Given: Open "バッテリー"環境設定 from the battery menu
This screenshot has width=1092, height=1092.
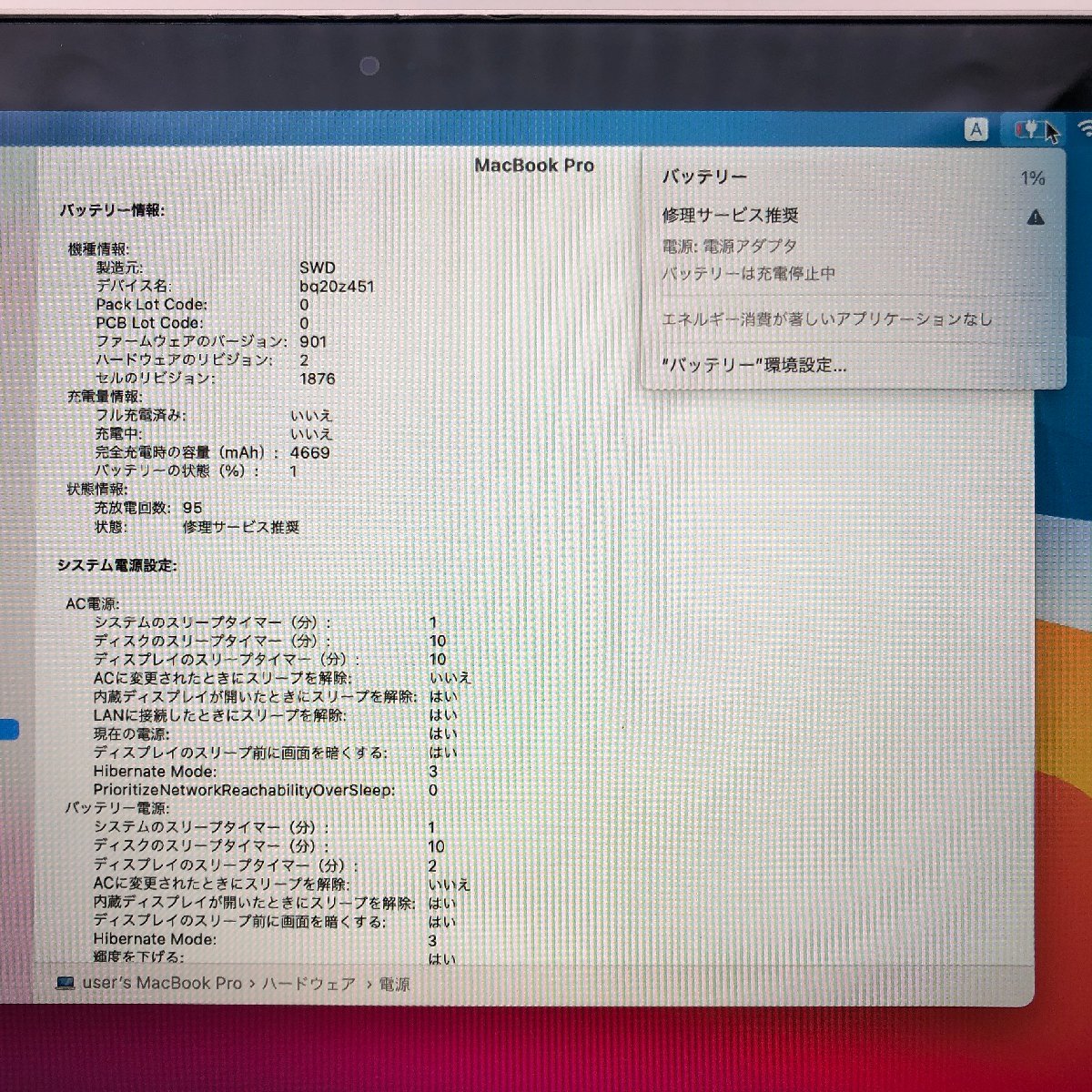Looking at the screenshot, I should coord(753,365).
